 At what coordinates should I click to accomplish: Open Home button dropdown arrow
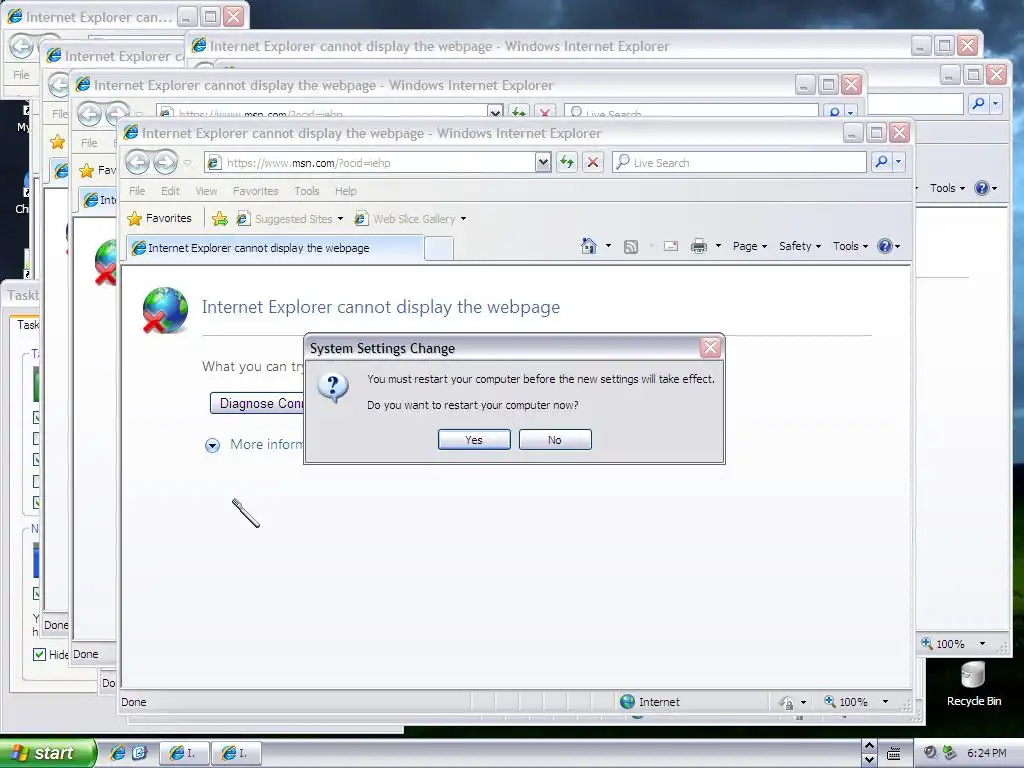[609, 246]
